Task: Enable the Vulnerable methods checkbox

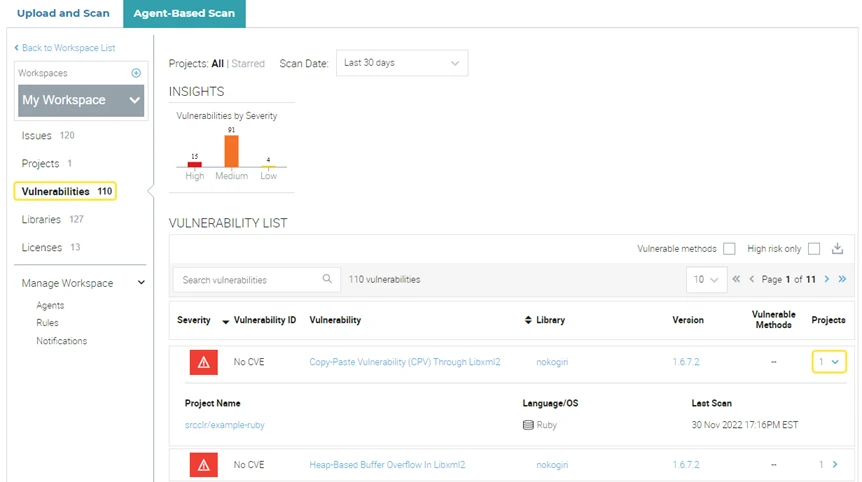Action: [729, 248]
